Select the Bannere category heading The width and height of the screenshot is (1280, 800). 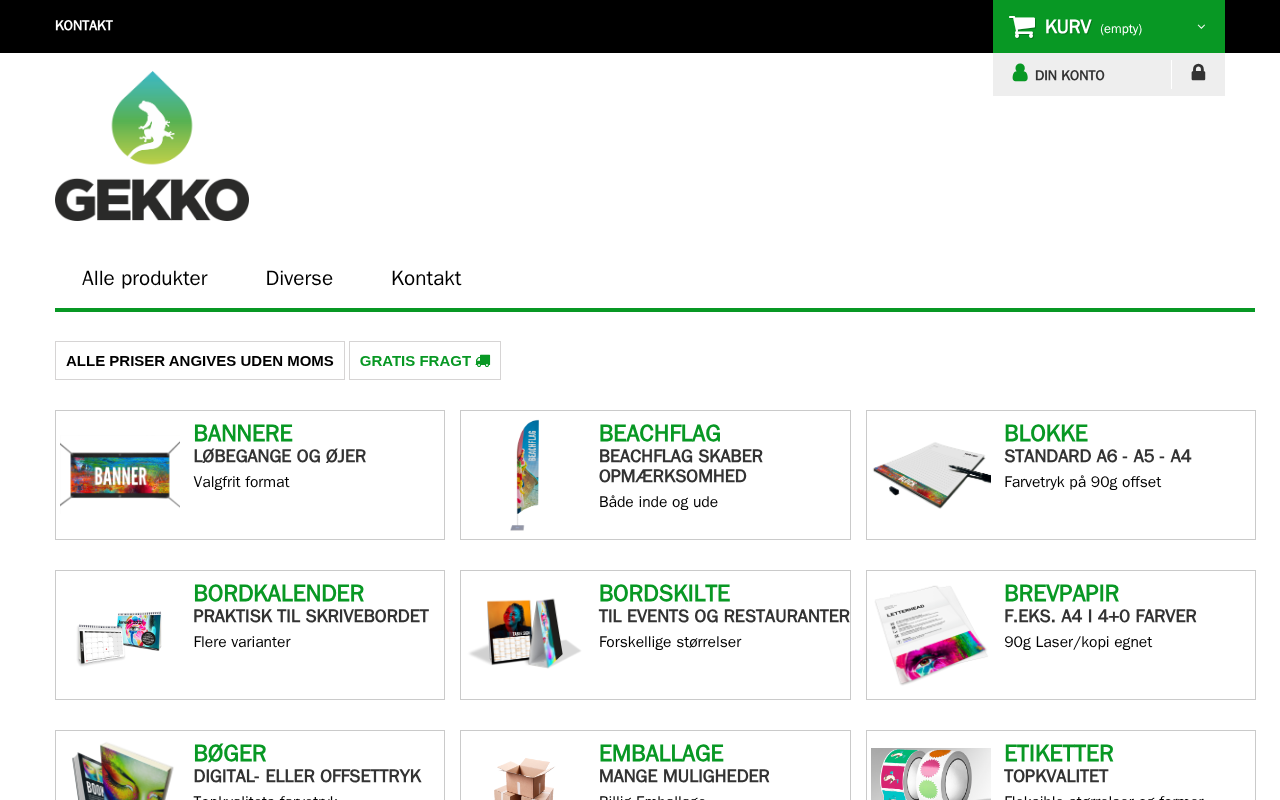243,434
